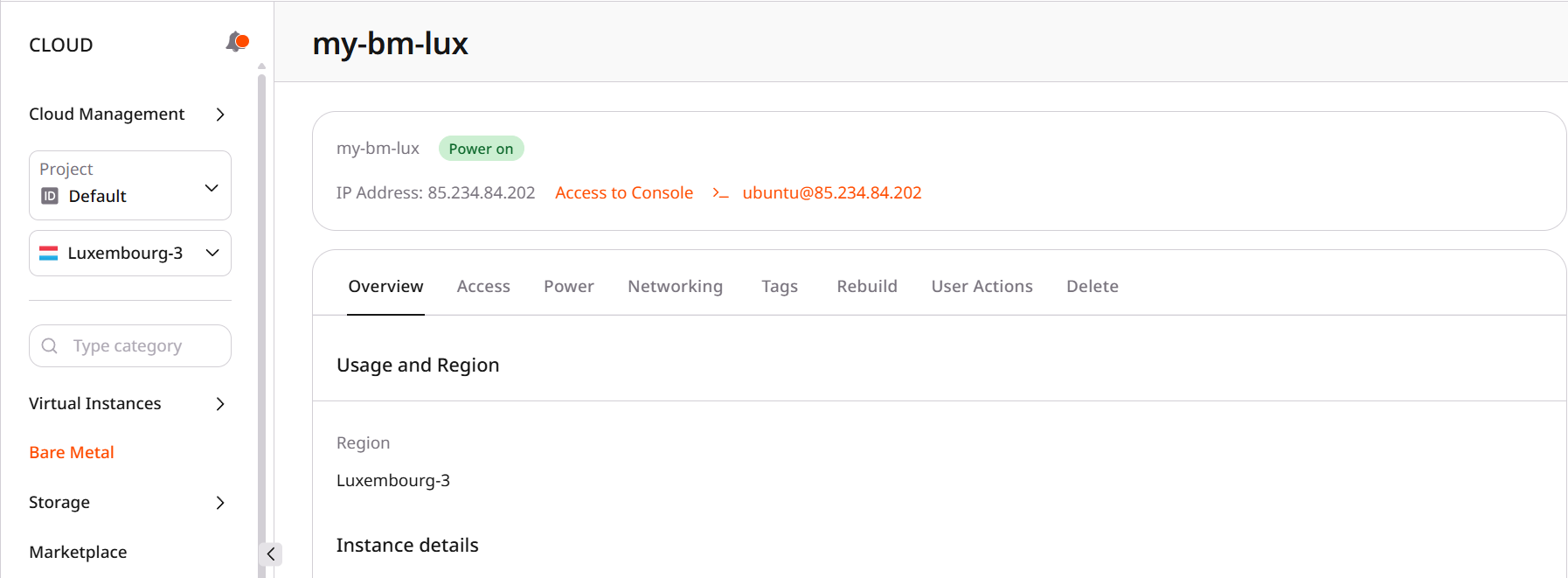
Task: Click the Access to Console link
Action: tap(624, 193)
